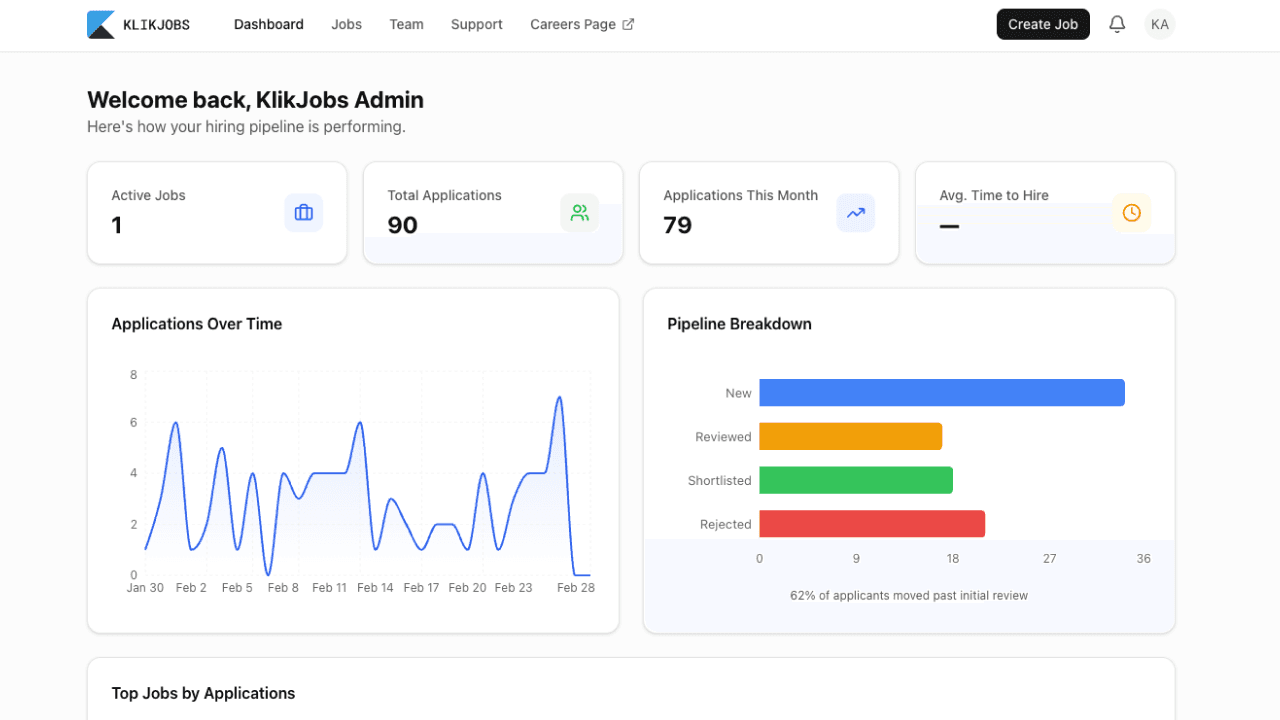
Task: Click the clock icon on Avg. Time to Hire
Action: click(x=1131, y=212)
